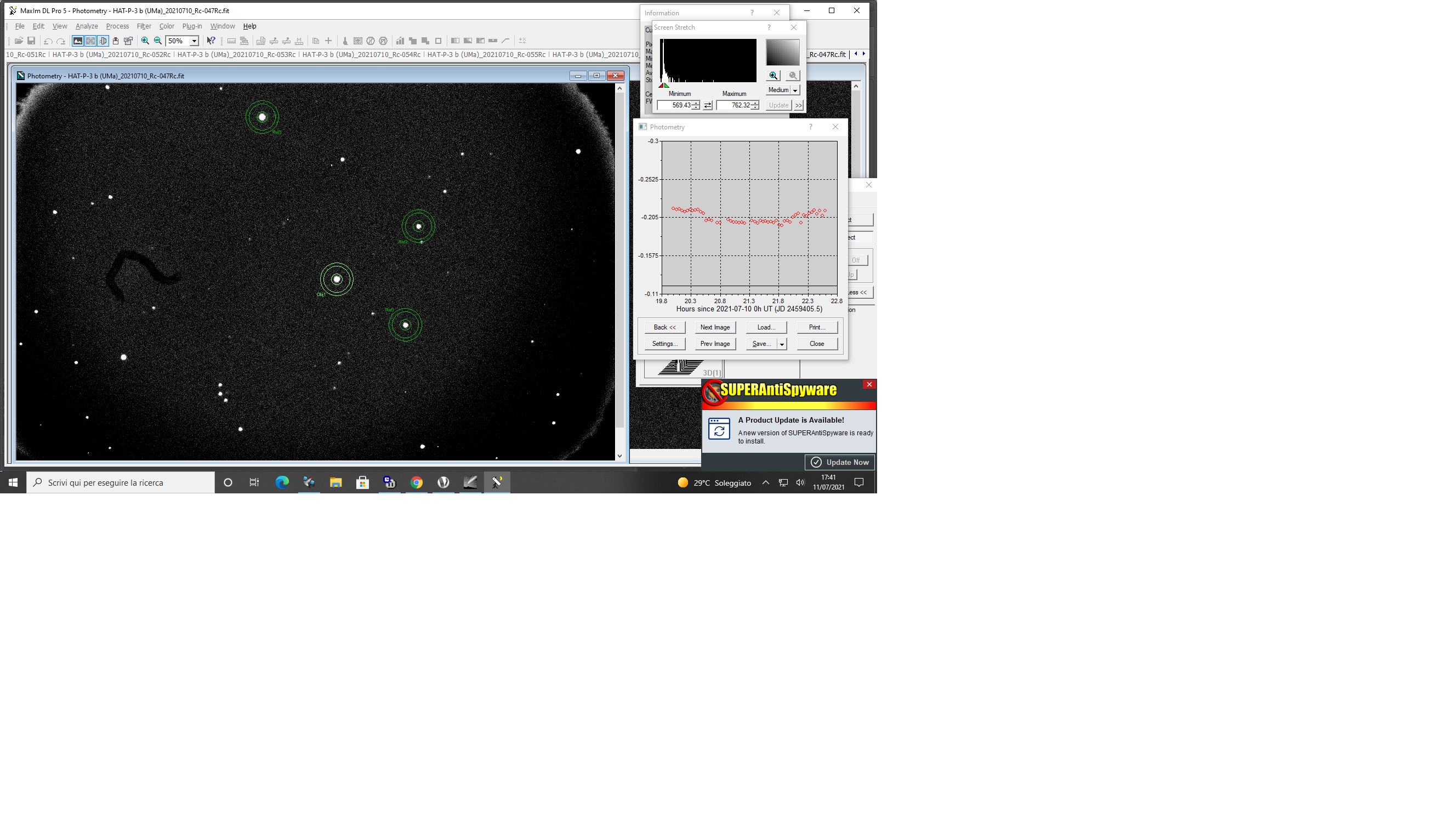The height and width of the screenshot is (819, 1456).
Task: Open the 50% zoom level dropdown
Action: (x=194, y=41)
